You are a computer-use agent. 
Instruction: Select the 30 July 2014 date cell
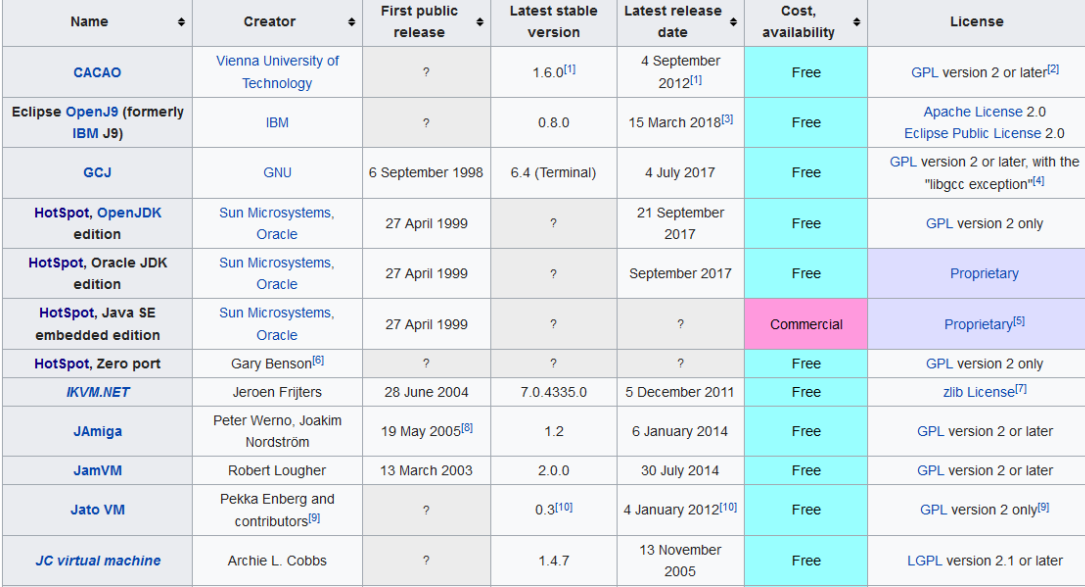pyautogui.click(x=680, y=471)
